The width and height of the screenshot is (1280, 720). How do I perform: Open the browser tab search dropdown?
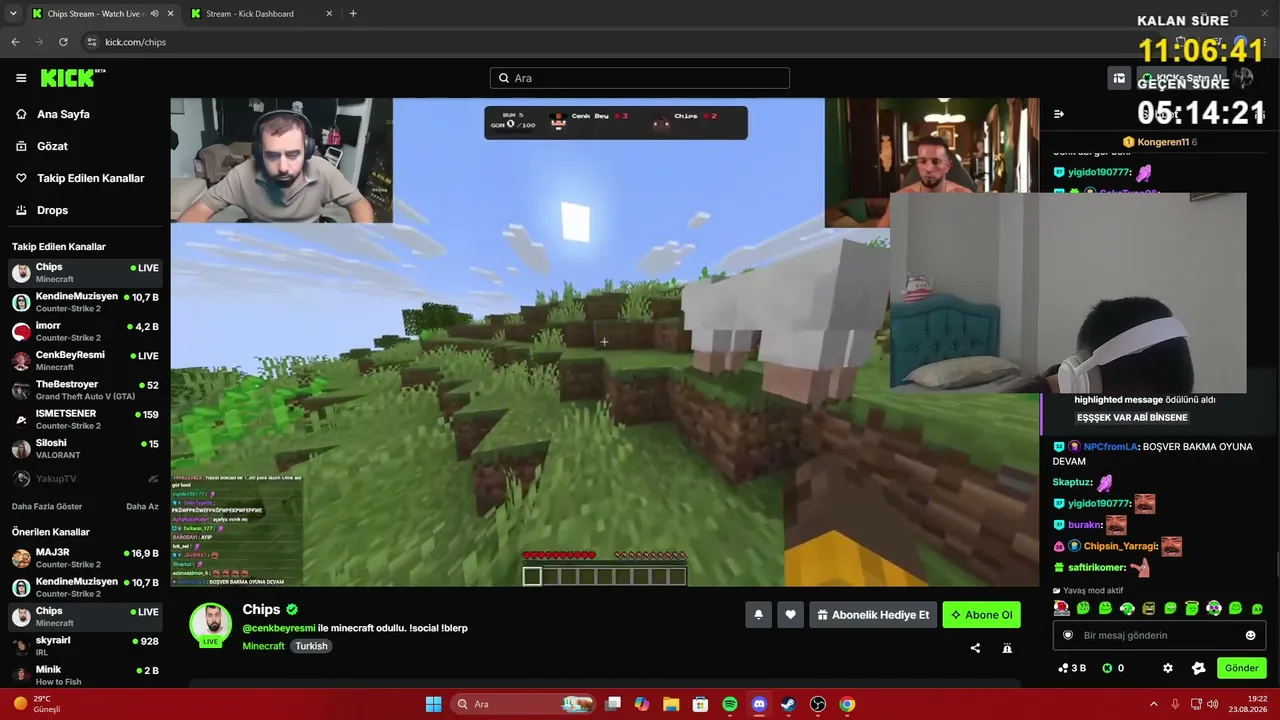13,14
